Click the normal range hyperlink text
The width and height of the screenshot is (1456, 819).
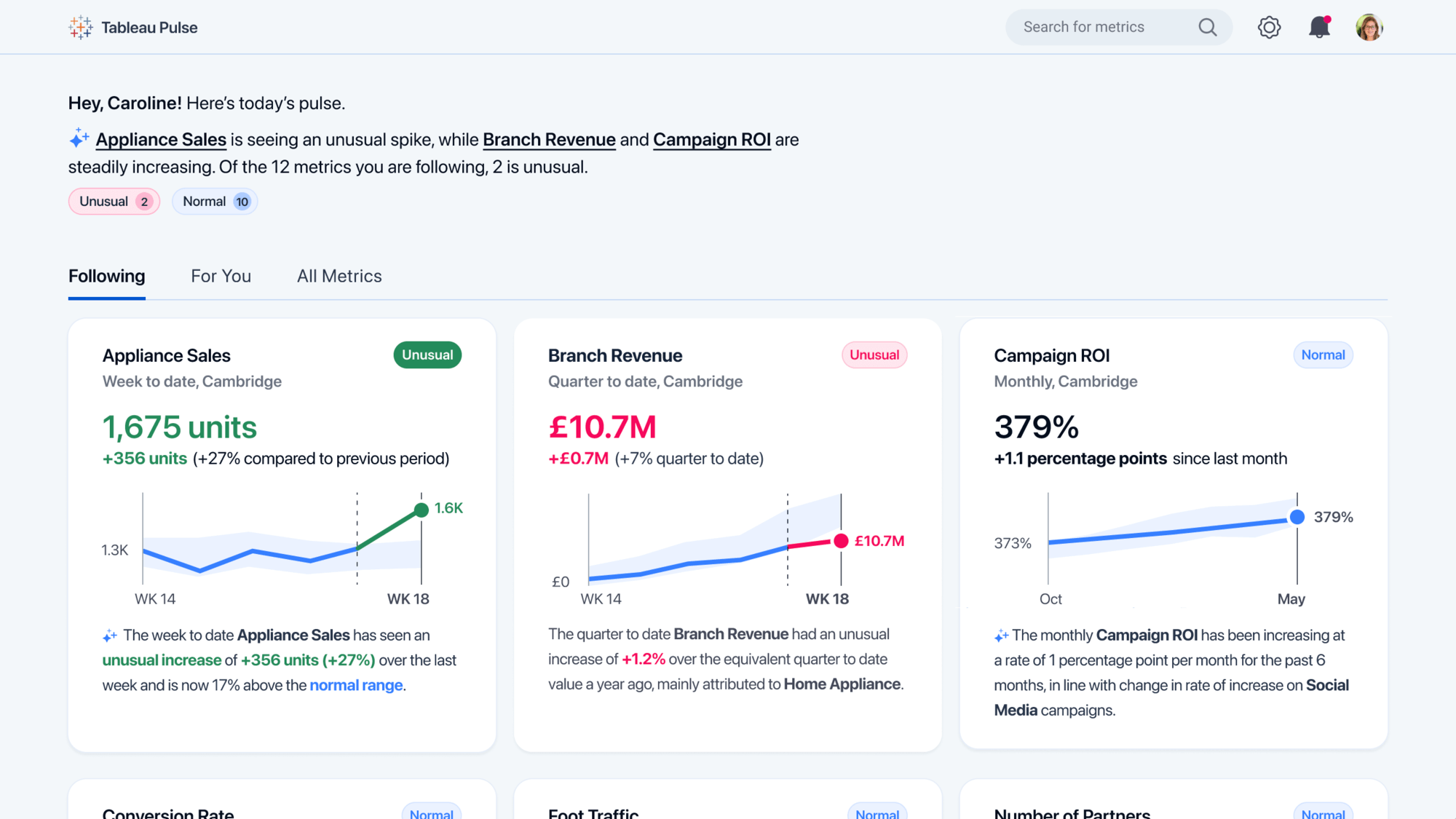click(x=356, y=685)
